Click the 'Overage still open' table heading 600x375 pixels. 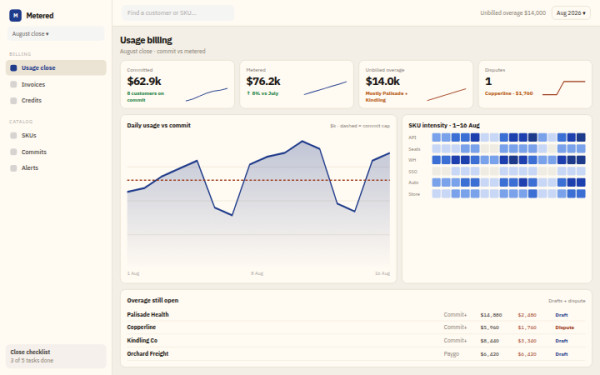[x=153, y=300]
